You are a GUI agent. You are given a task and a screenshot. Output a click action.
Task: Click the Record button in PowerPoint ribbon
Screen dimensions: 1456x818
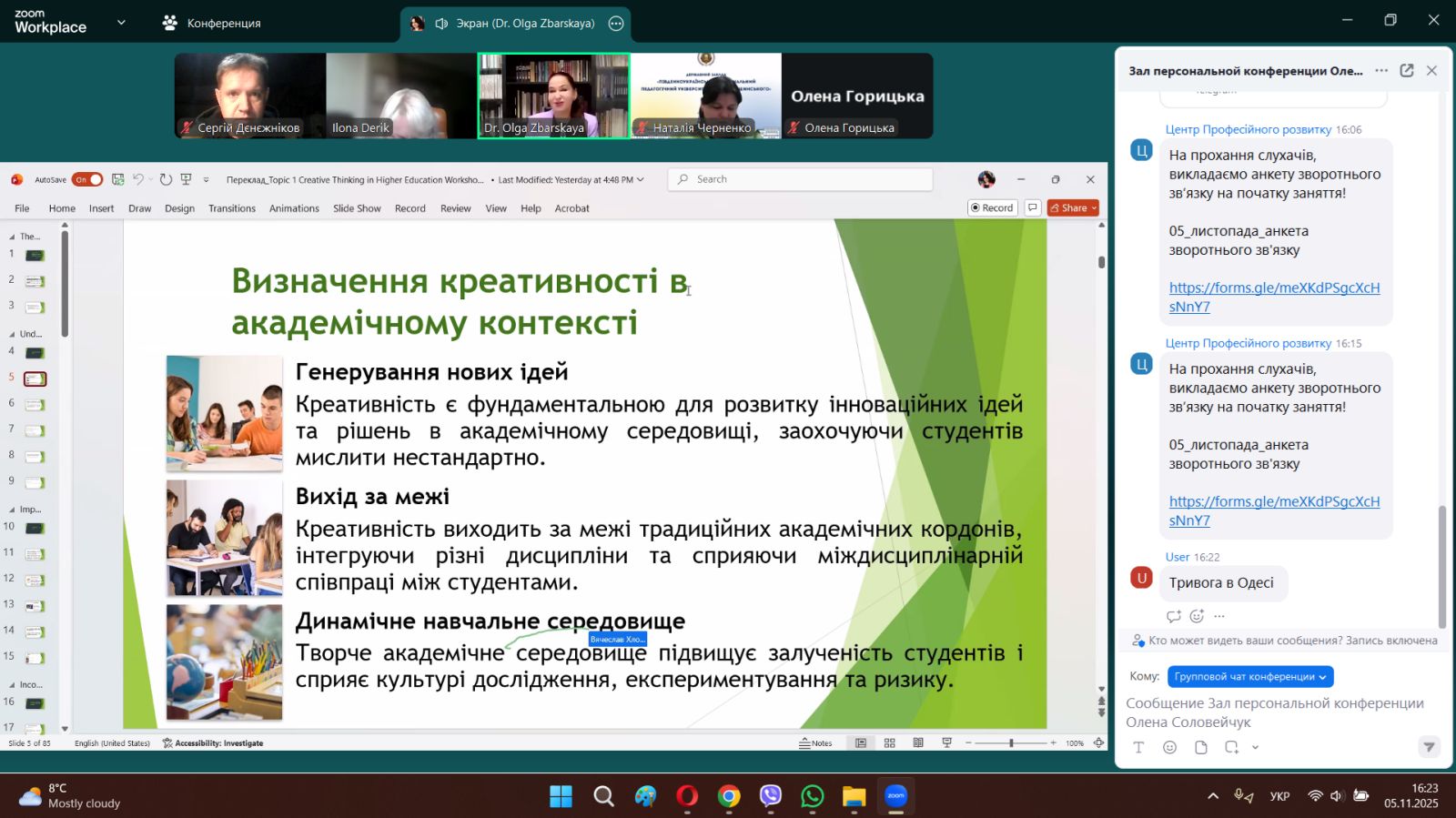pyautogui.click(x=992, y=208)
